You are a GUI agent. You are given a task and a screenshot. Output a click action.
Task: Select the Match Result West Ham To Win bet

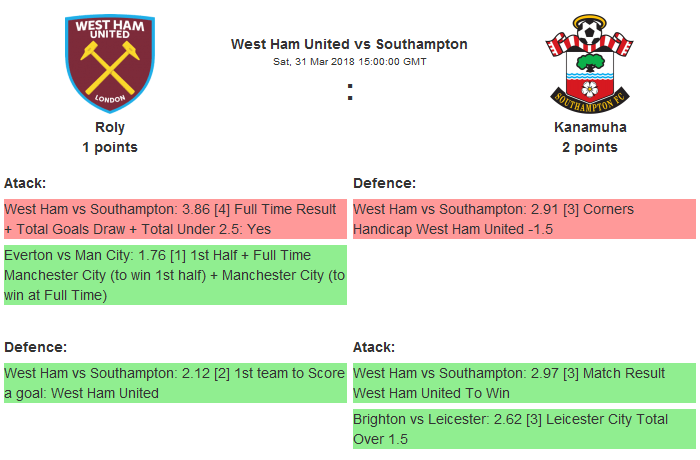tap(524, 383)
